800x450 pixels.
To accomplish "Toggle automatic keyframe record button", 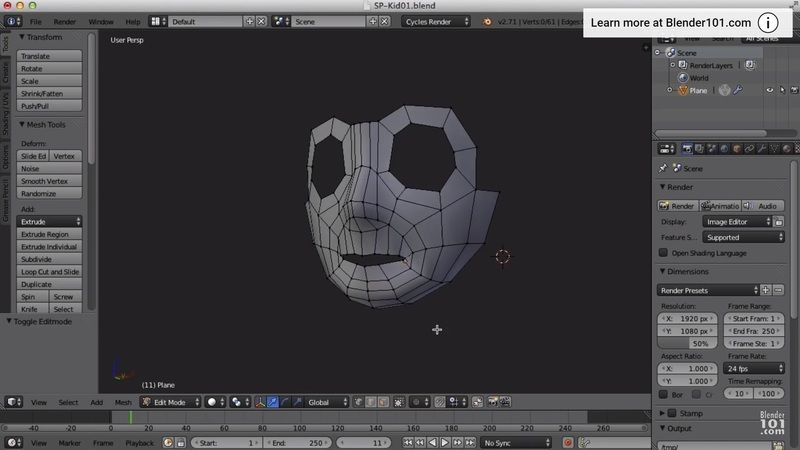I will click(x=568, y=443).
